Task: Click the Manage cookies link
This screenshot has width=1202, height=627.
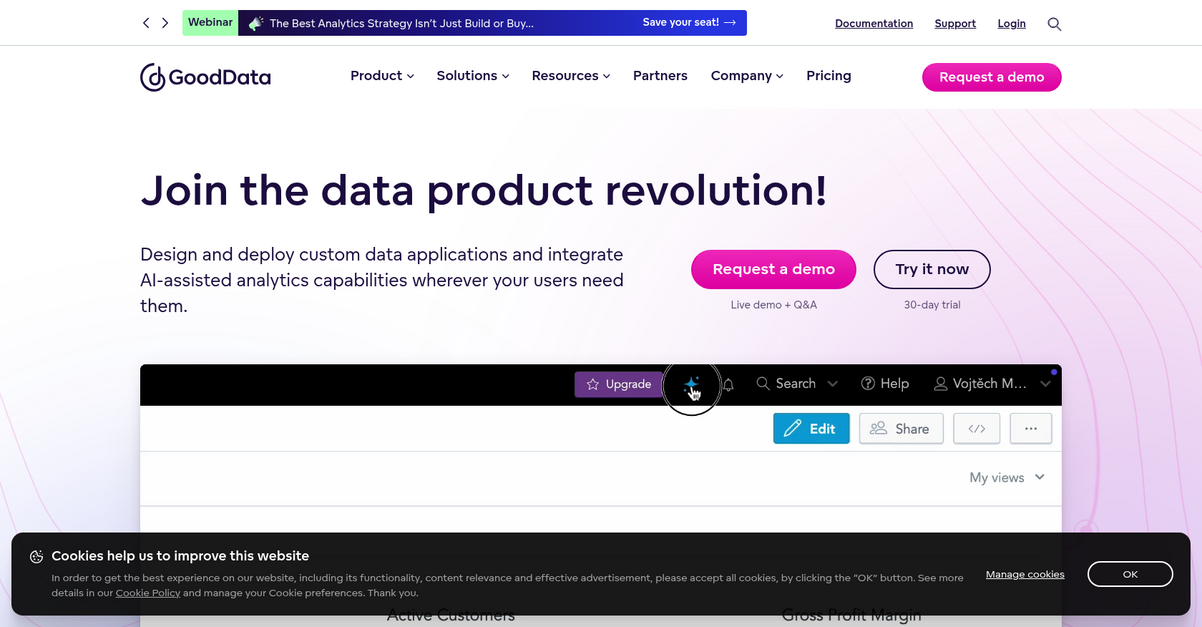Action: (1025, 574)
